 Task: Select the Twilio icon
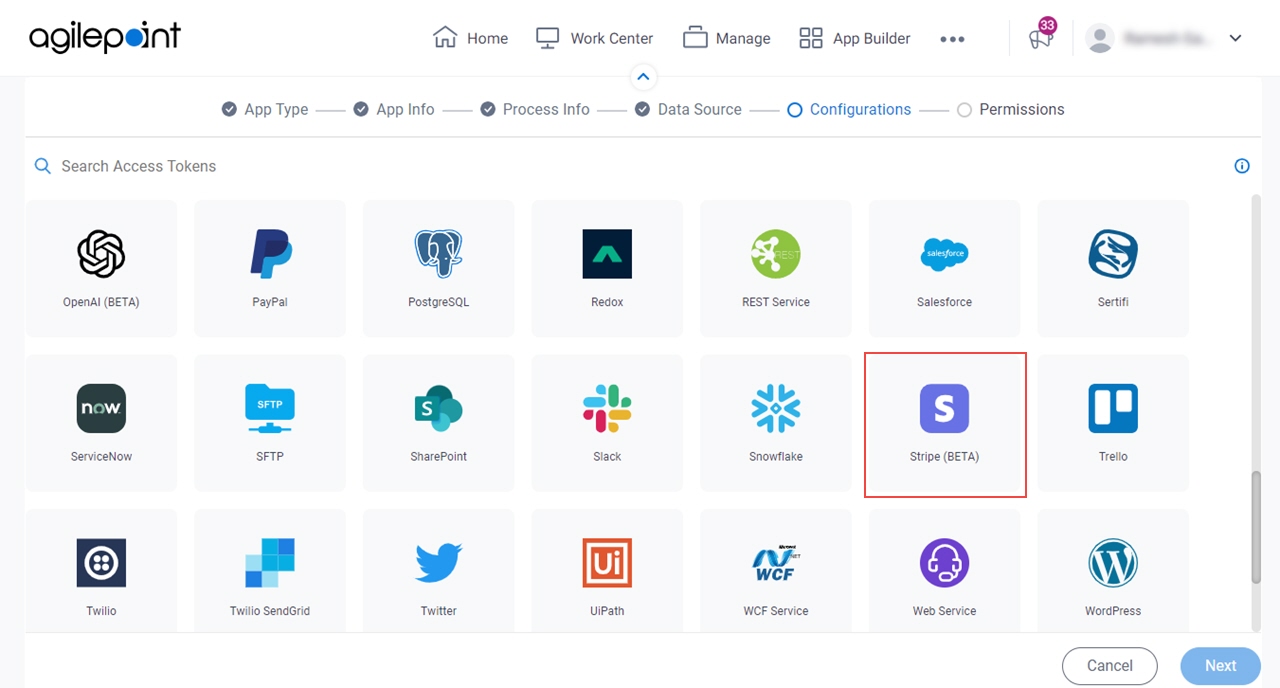[101, 563]
